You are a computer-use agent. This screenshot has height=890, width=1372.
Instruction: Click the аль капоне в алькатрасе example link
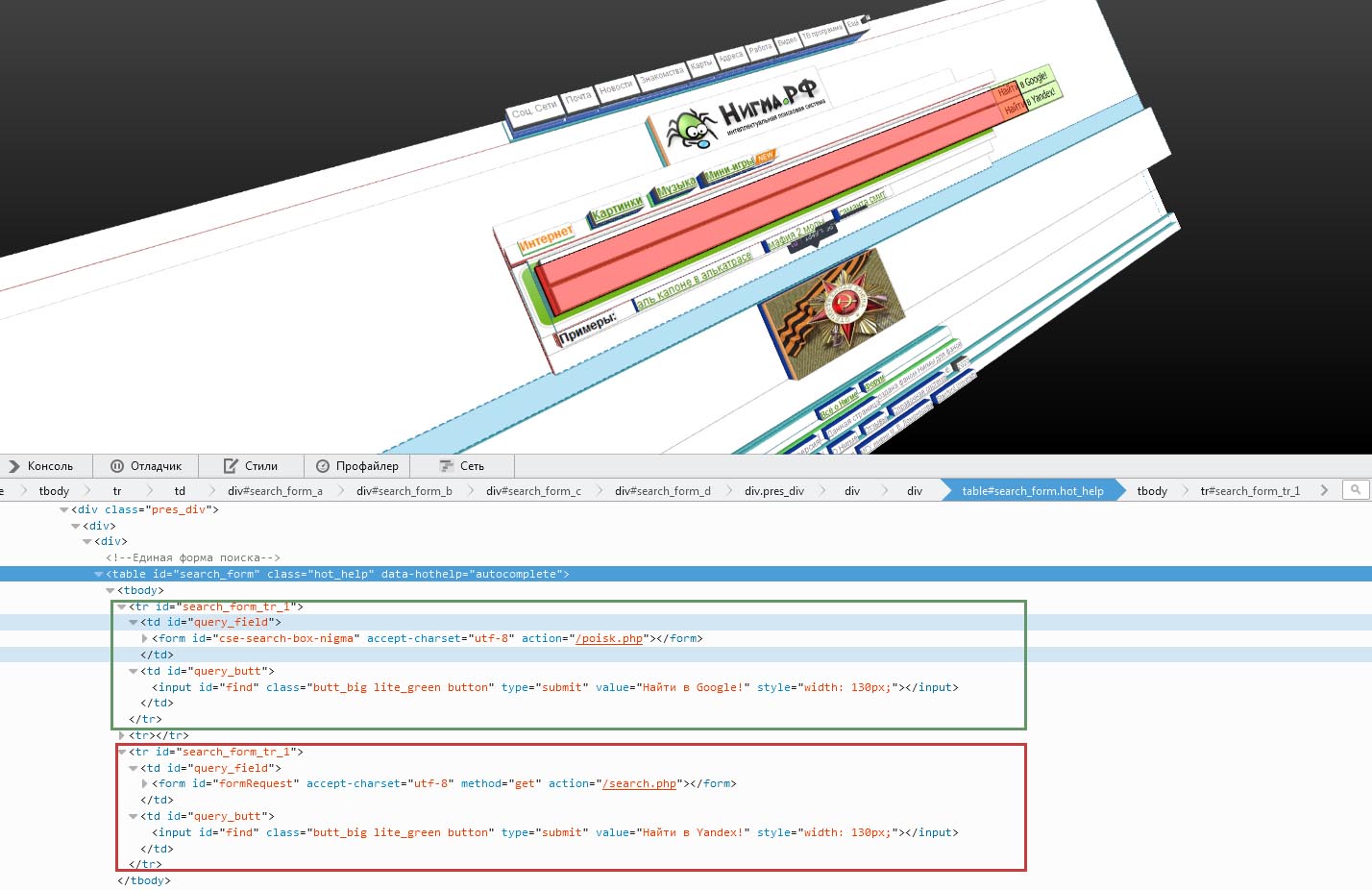694,280
